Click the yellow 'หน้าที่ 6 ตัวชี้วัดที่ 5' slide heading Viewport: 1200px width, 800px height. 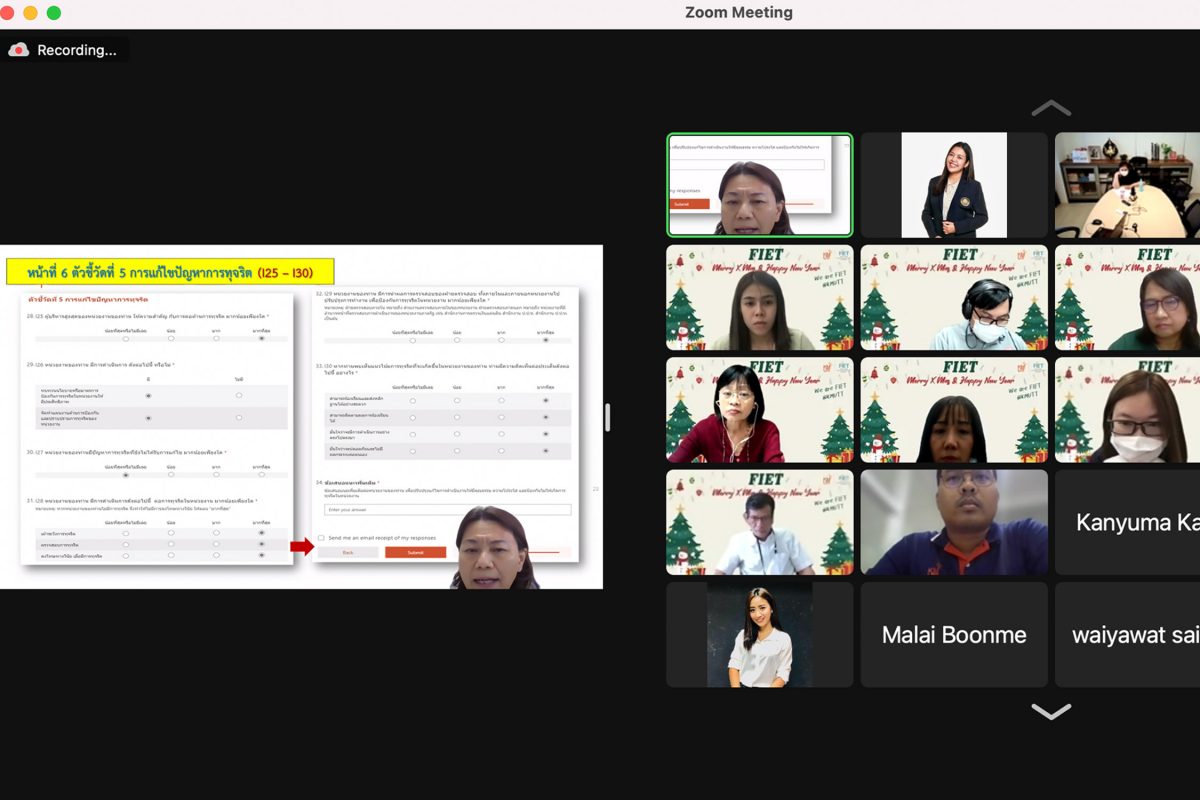(x=171, y=271)
